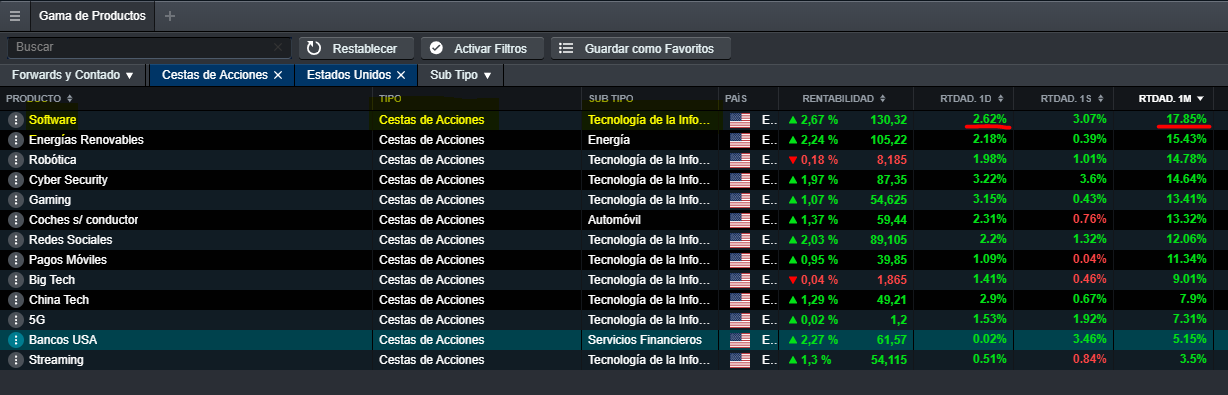Screen dimensions: 1228x395
Task: Sort by Producto column header
Action: point(40,99)
